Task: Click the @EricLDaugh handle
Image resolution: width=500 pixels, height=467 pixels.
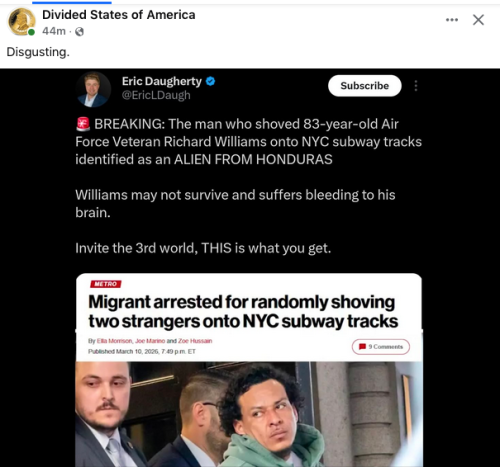Action: click(x=156, y=95)
